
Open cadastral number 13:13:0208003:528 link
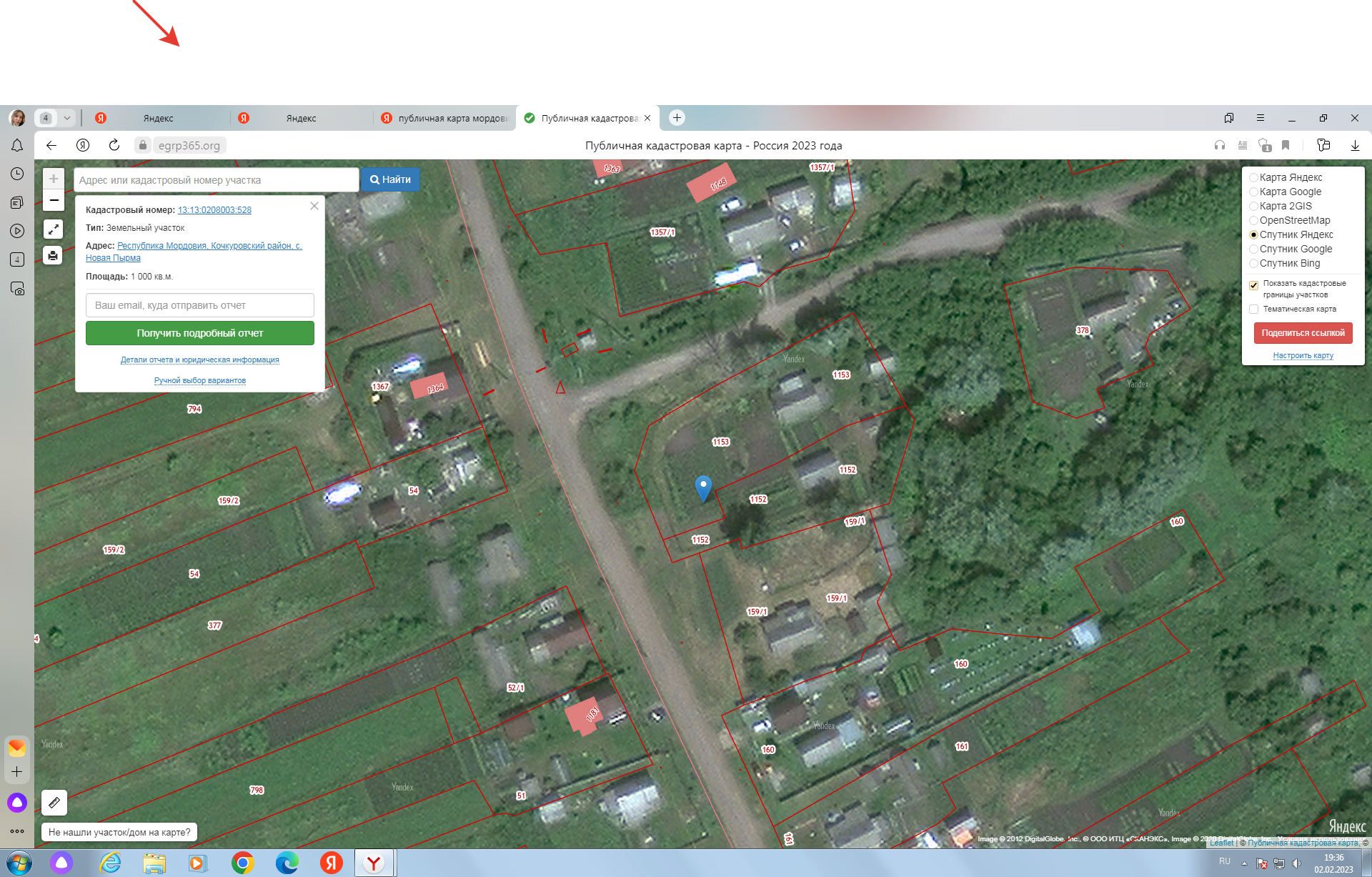point(214,210)
